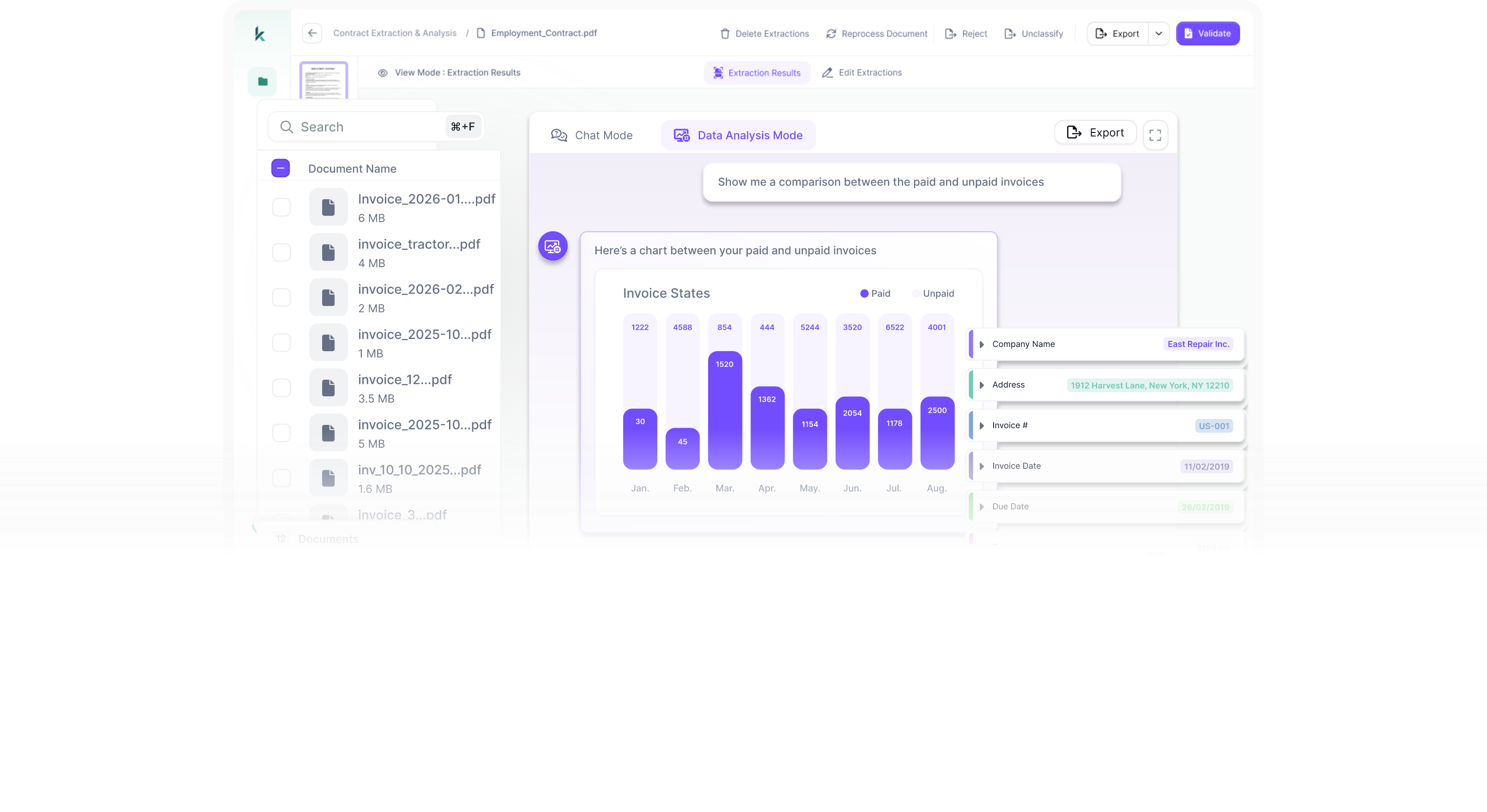Screen dimensions: 1487x812
Task: Click the 11/02/2019 date value
Action: 1206,466
